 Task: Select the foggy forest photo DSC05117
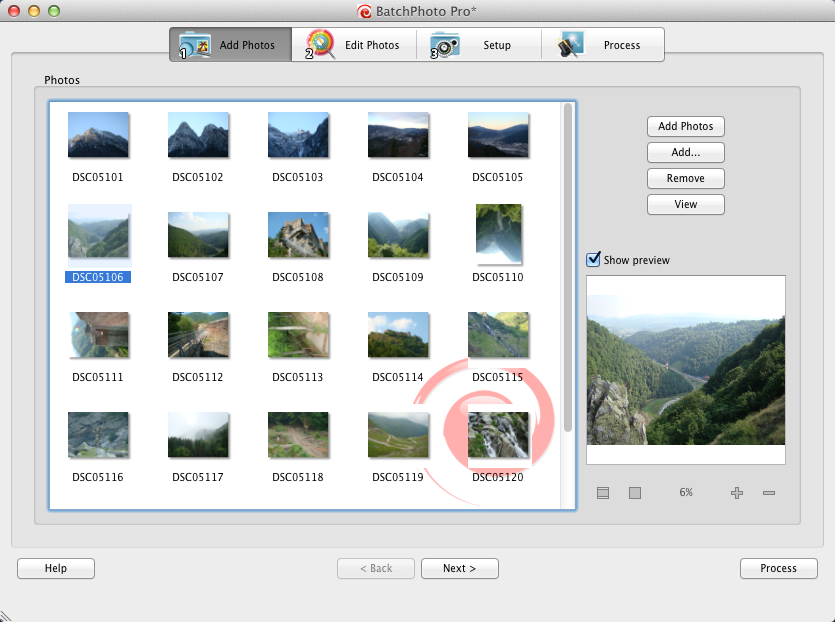pyautogui.click(x=198, y=435)
